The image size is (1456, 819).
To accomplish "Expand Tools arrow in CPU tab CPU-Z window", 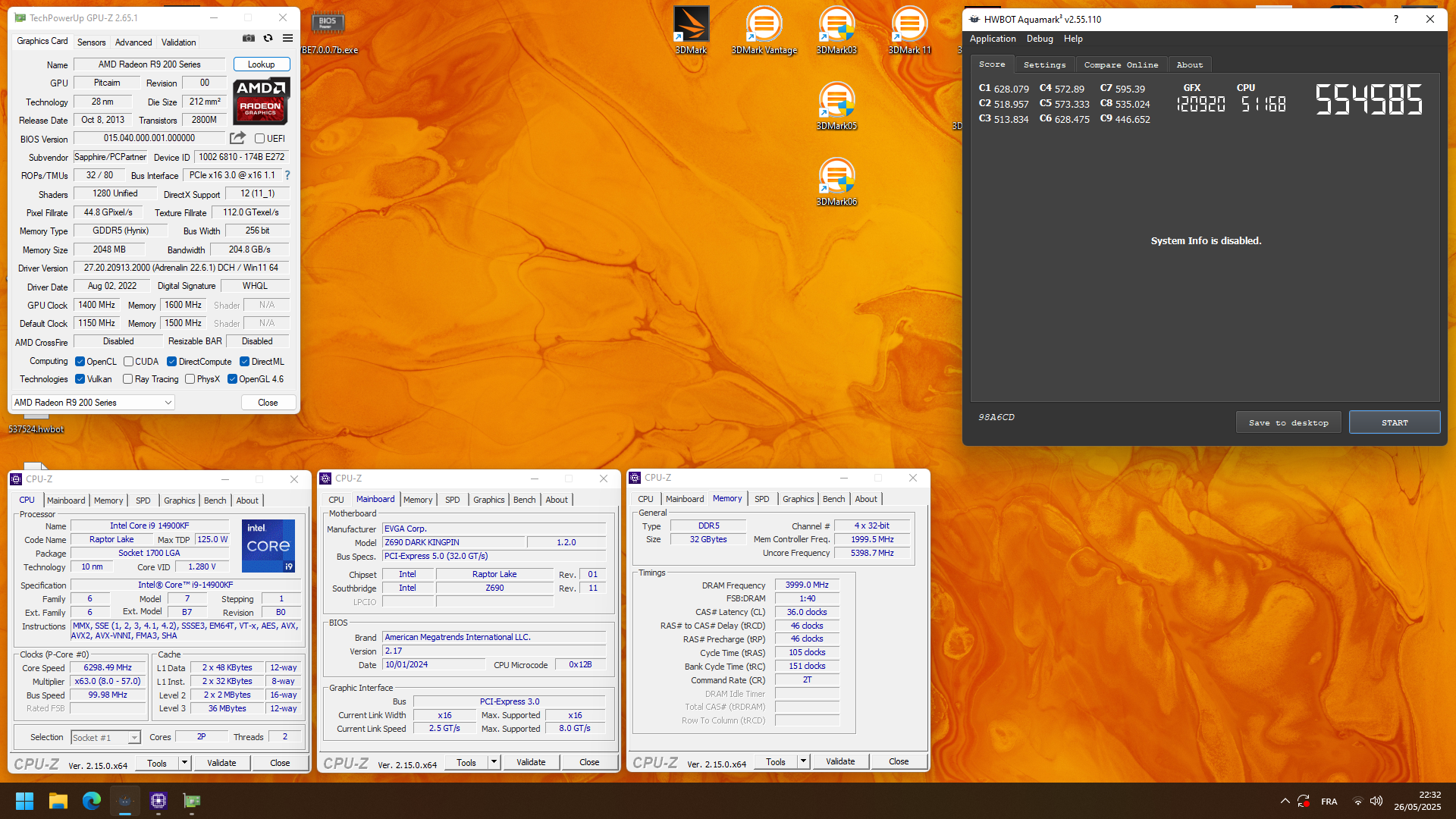I will (x=184, y=763).
